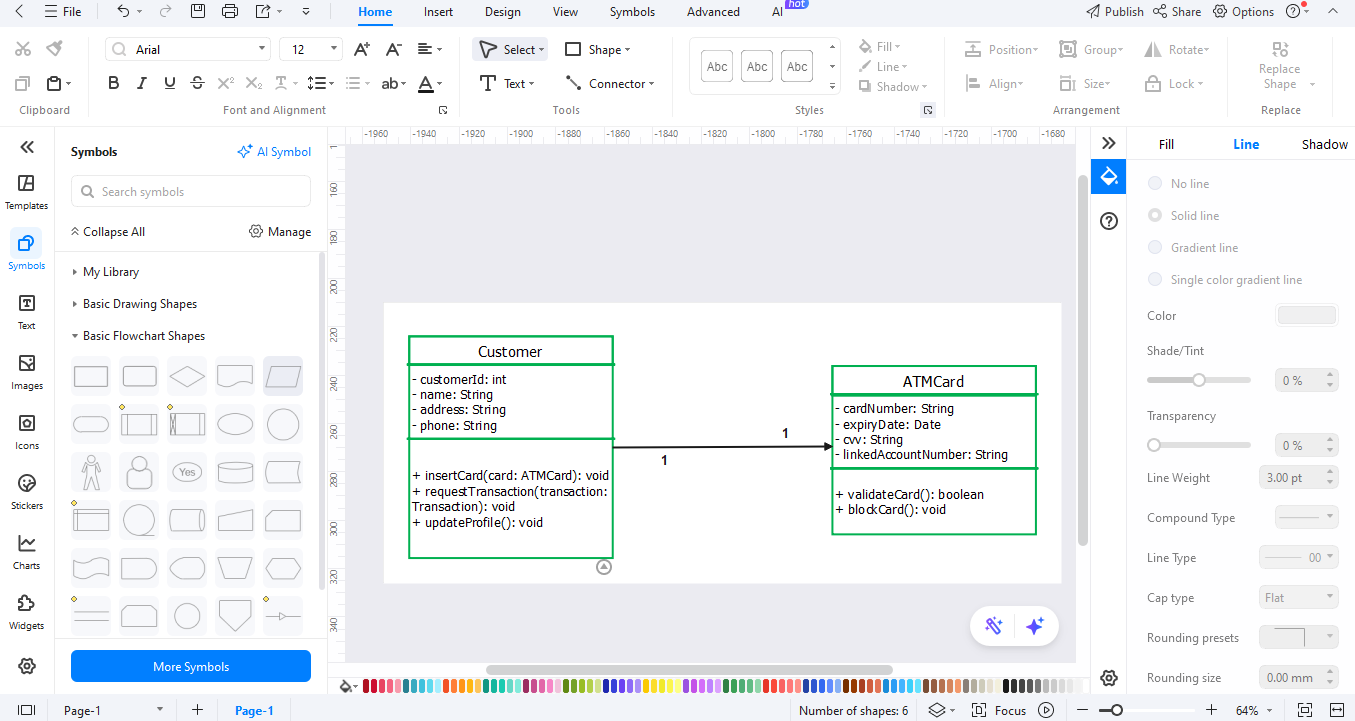Image resolution: width=1355 pixels, height=721 pixels.
Task: Open the Text sidebar panel
Action: tap(27, 311)
